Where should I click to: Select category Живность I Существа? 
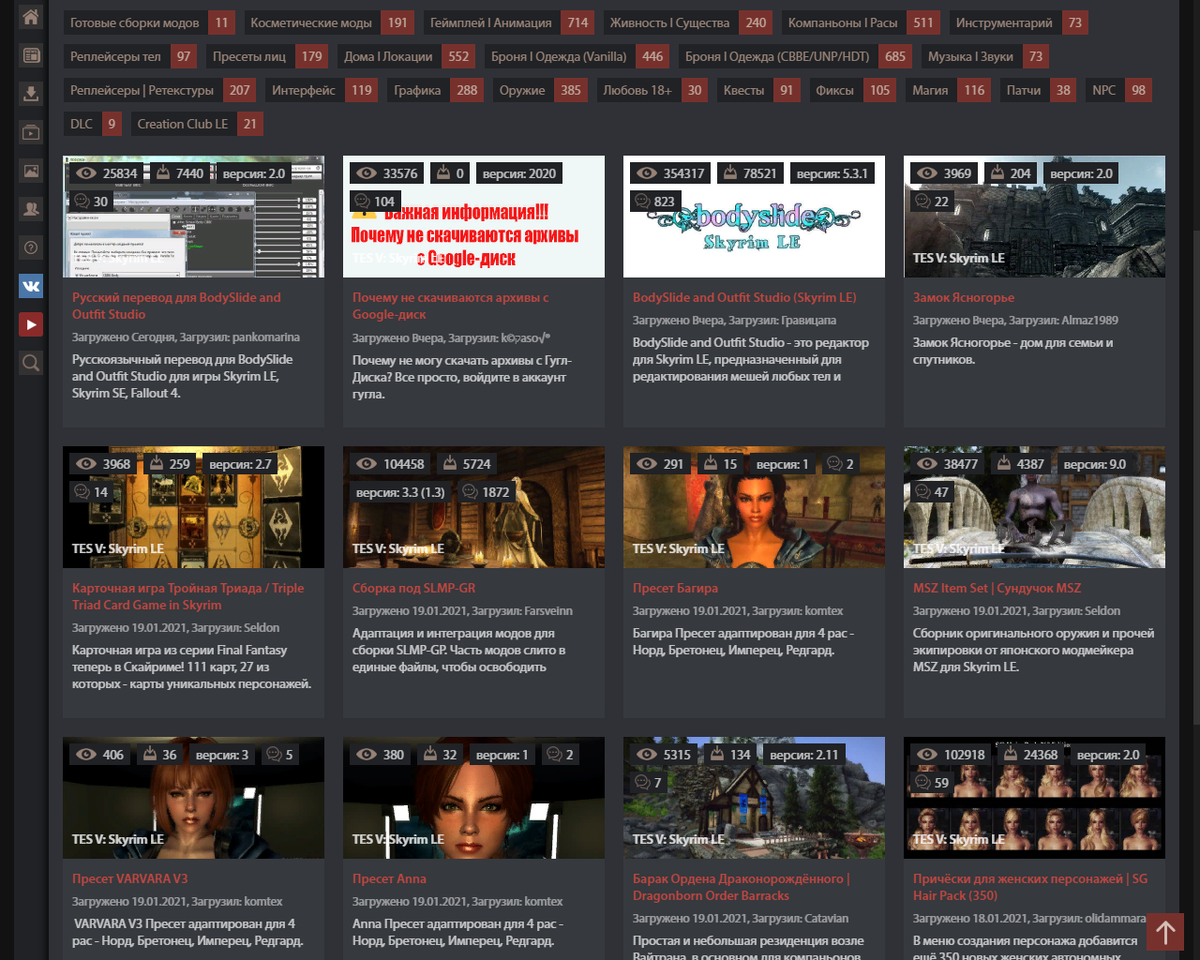pos(689,23)
